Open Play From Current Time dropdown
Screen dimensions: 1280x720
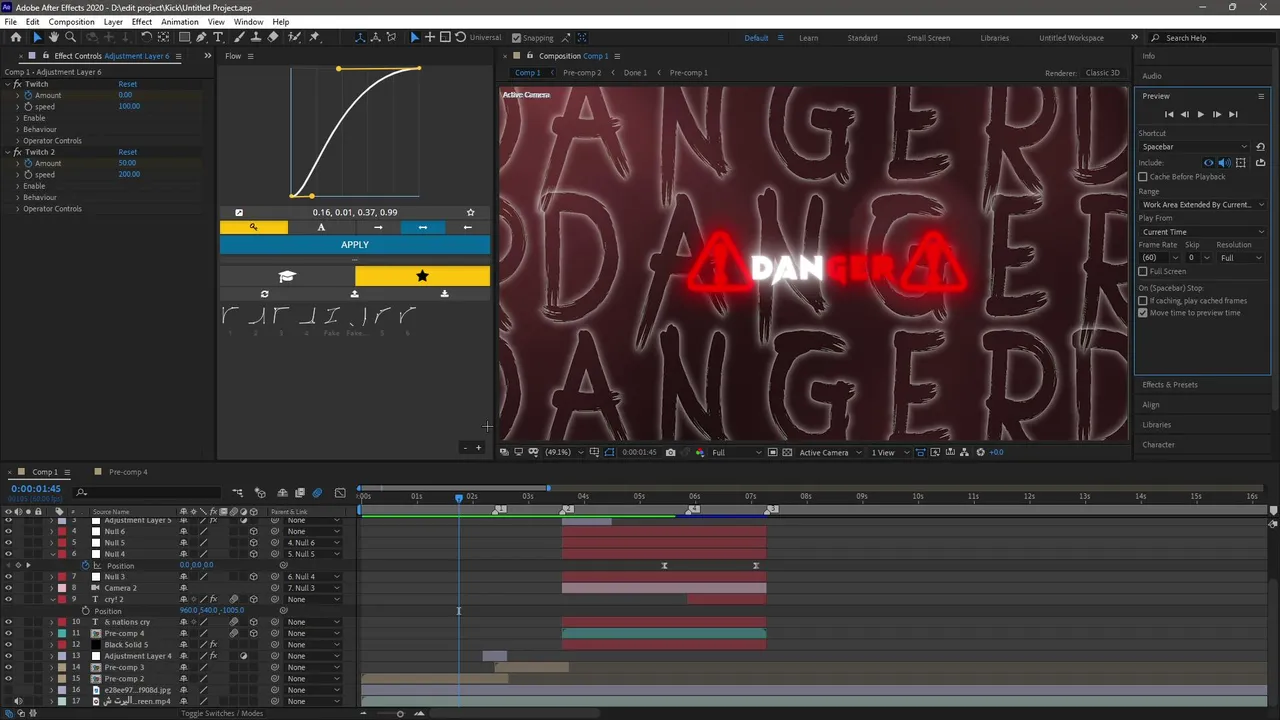coord(1202,232)
